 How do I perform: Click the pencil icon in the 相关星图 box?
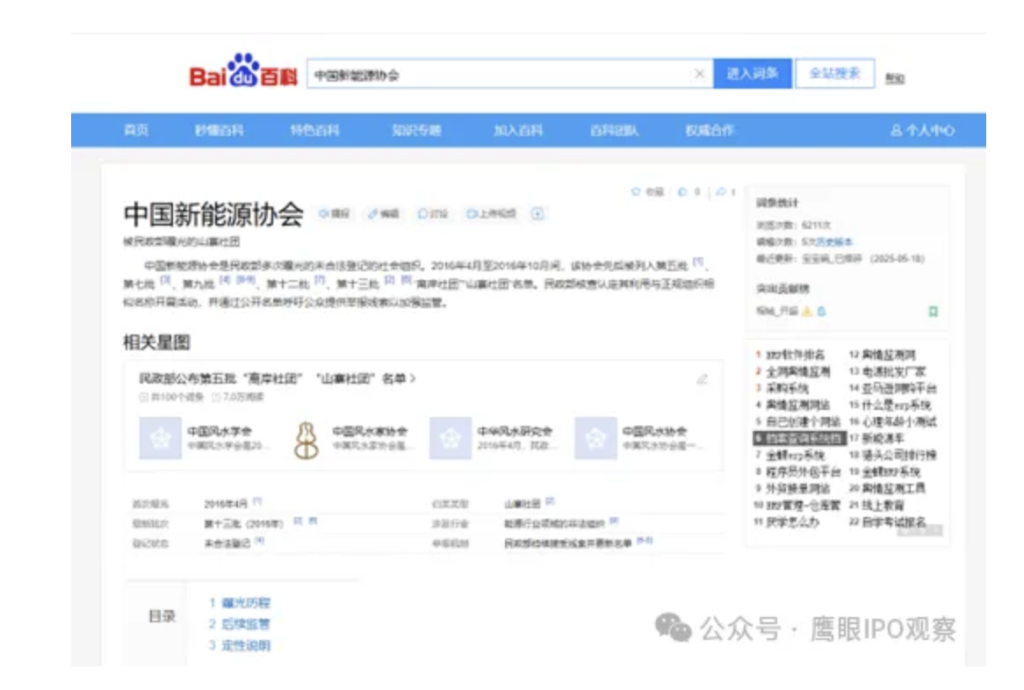(x=702, y=379)
